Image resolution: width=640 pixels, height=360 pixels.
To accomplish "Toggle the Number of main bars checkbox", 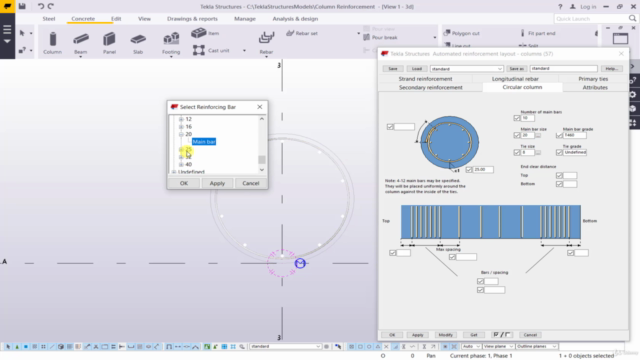I will pyautogui.click(x=517, y=118).
